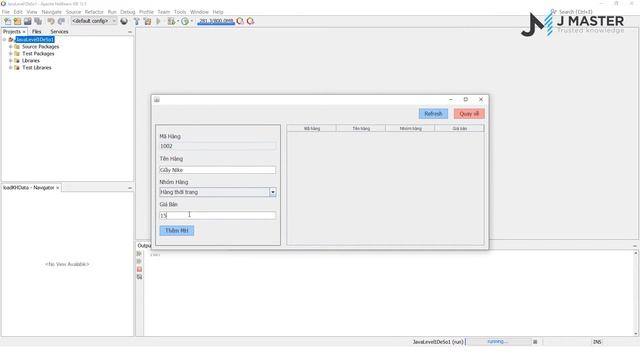Open the Navigate menu

pyautogui.click(x=51, y=12)
